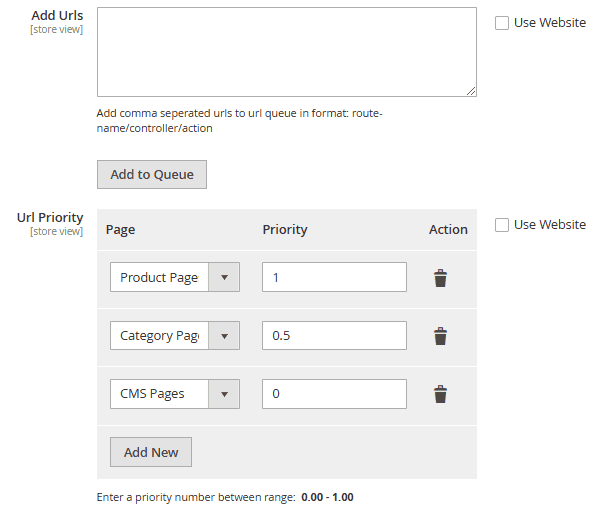
Task: Remove the CMS Pages priority row
Action: pyautogui.click(x=440, y=394)
